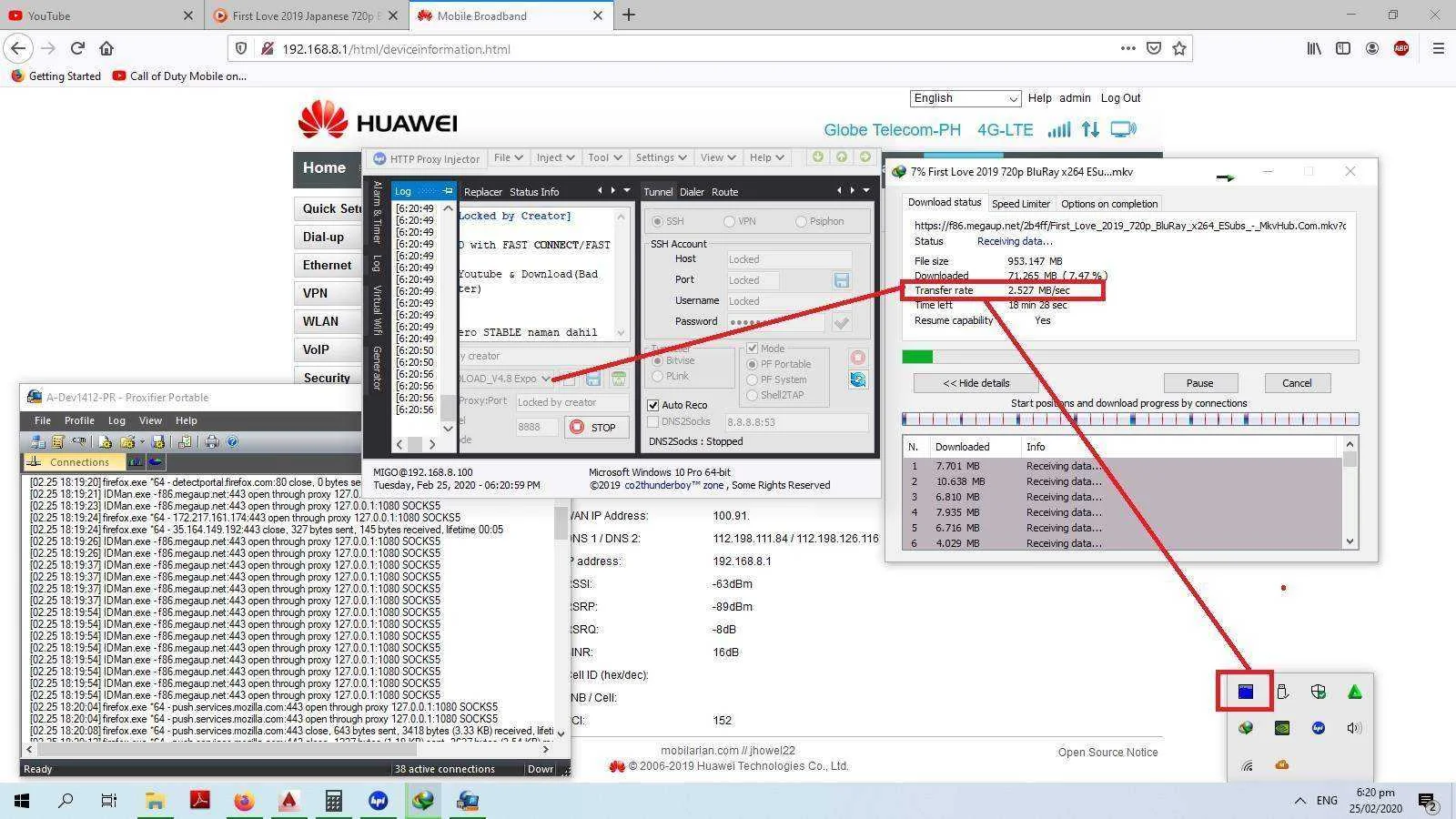
Task: Open Proxifier's blue help icon
Action: click(232, 442)
